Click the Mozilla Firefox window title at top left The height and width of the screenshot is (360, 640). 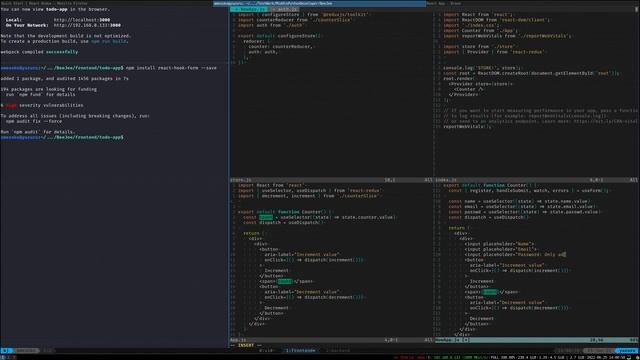pyautogui.click(x=44, y=3)
